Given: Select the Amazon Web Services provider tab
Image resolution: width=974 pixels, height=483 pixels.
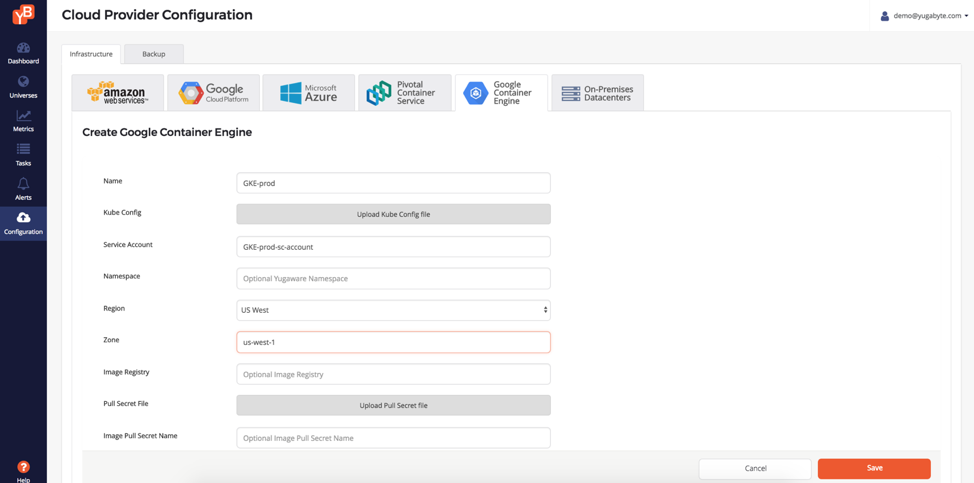Looking at the screenshot, I should 118,93.
